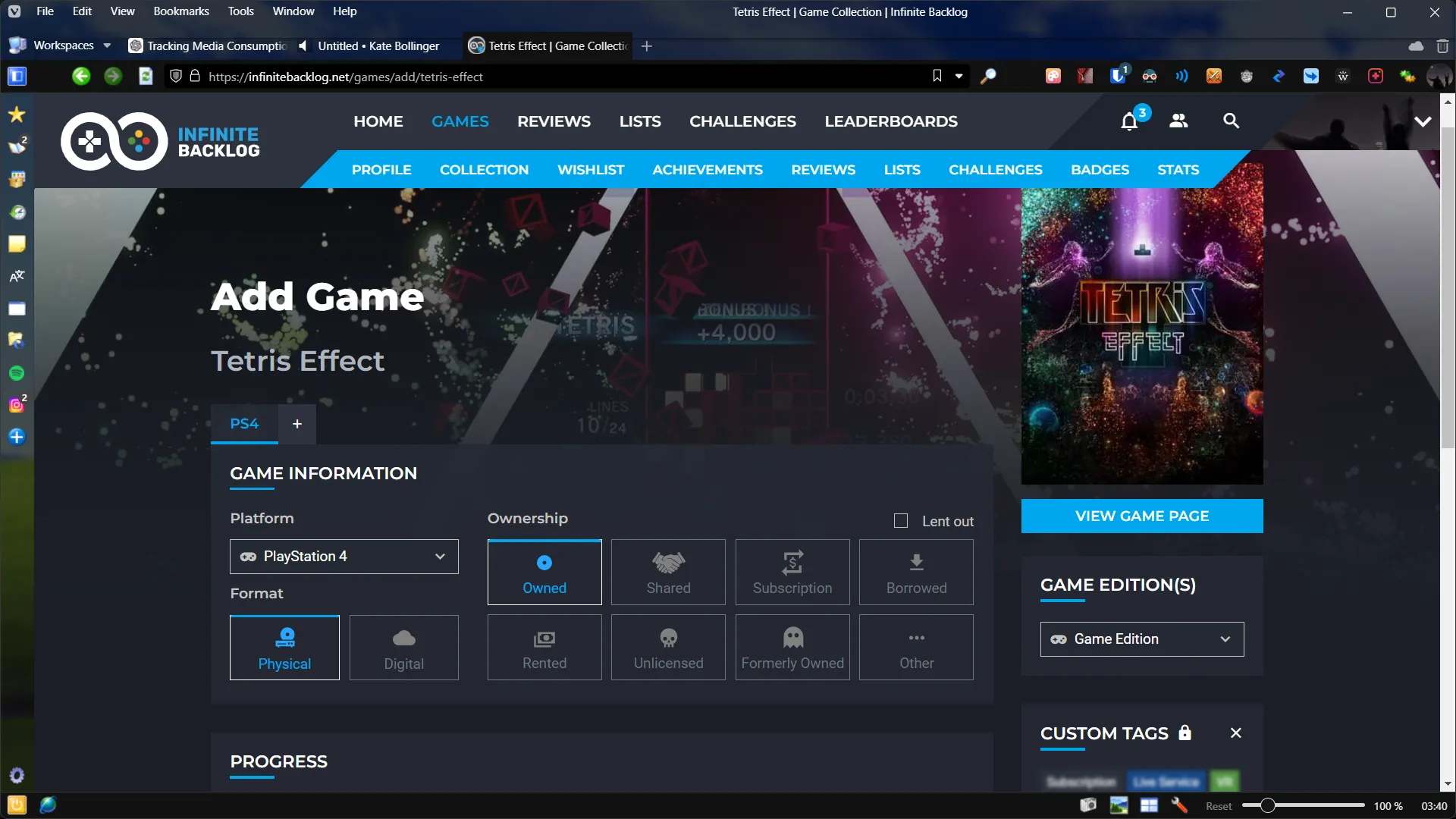
Task: Reload the page with refresh icon
Action: [146, 77]
